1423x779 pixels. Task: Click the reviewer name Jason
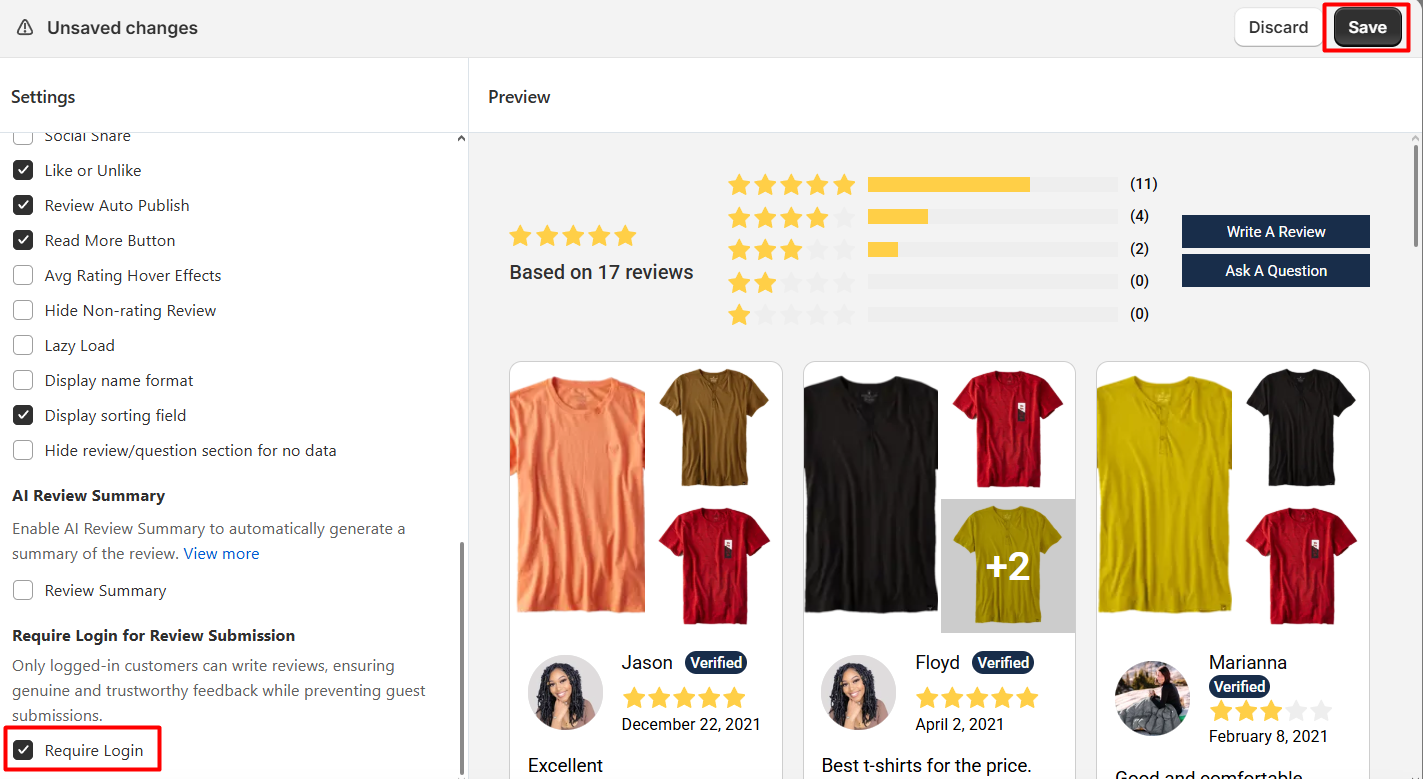coord(647,662)
